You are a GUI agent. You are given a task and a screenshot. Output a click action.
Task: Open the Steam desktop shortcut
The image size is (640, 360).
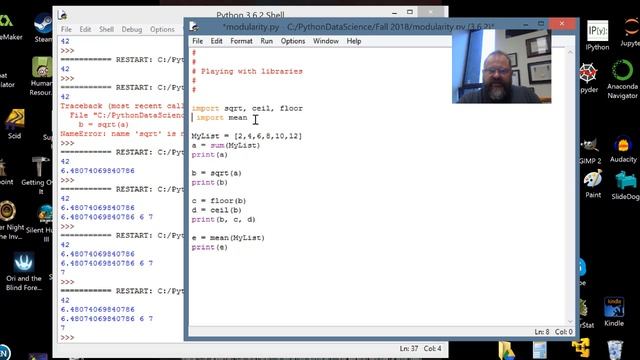pos(42,27)
